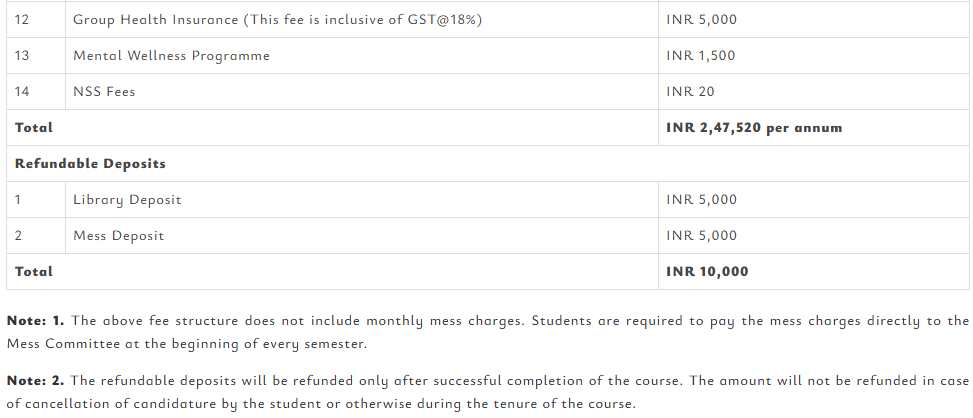Screen dimensions: 973x418
Task: Select the Mental Wellness Programme row label
Action: [x=171, y=56]
